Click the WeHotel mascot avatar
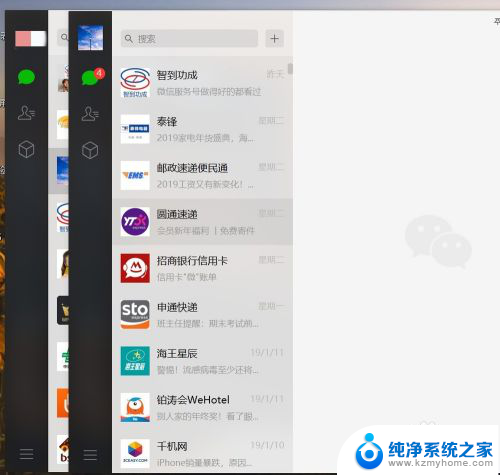 (135, 407)
